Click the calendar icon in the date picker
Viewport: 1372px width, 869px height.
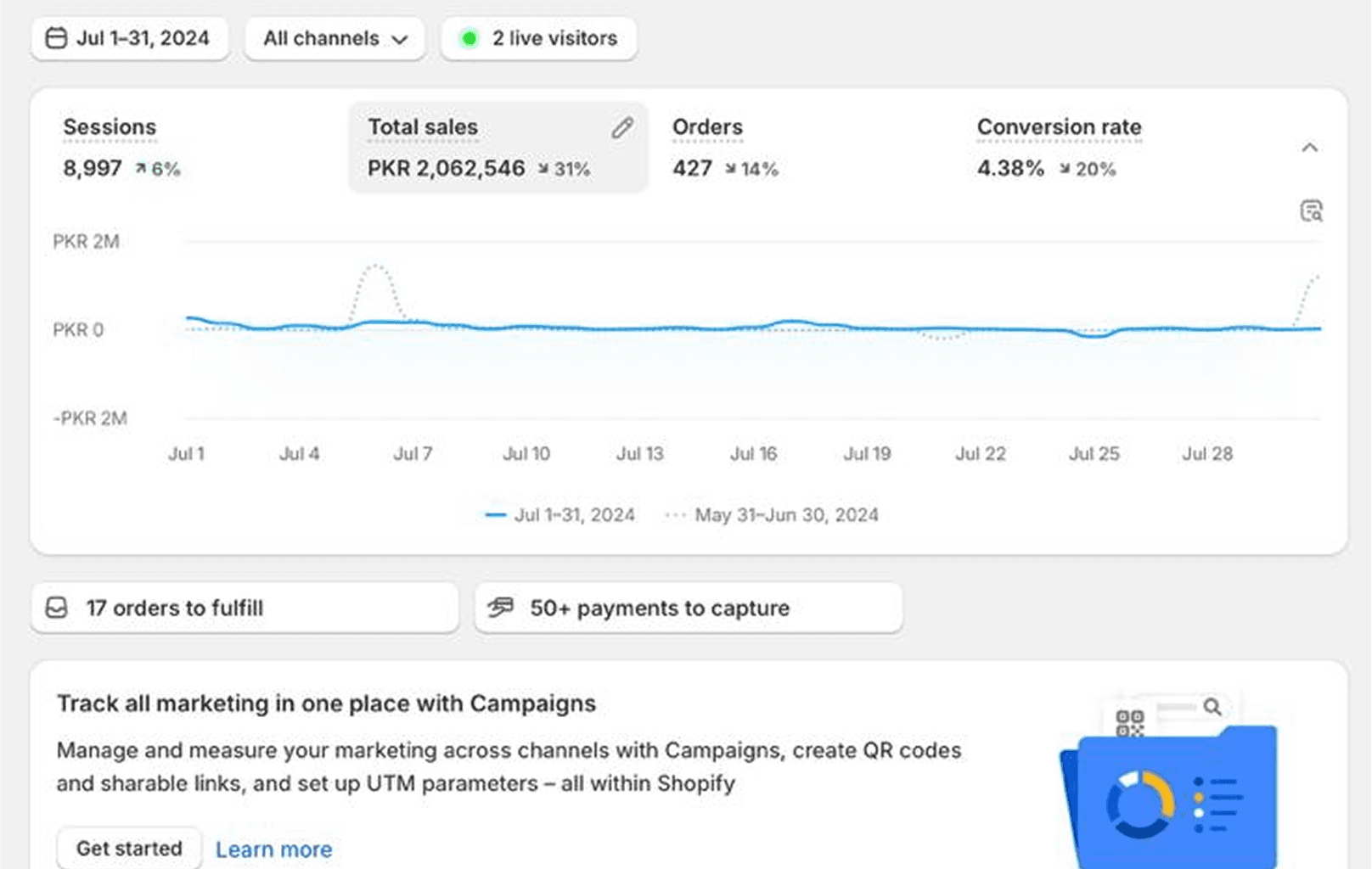point(56,38)
